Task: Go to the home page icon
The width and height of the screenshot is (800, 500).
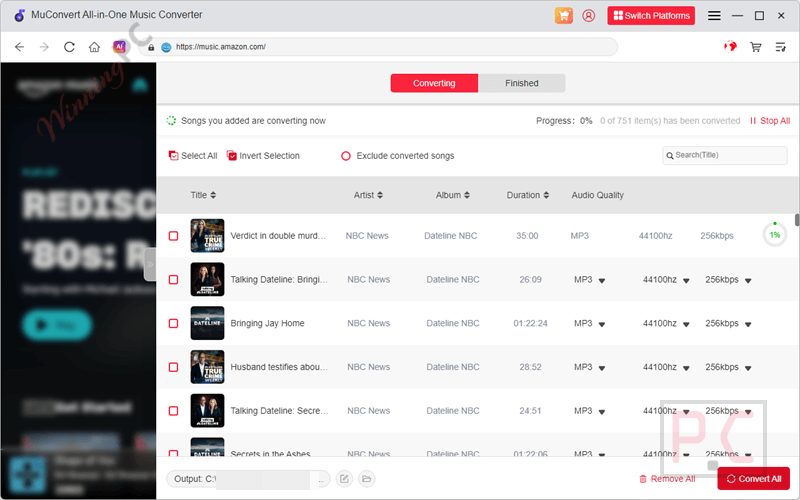Action: tap(94, 47)
